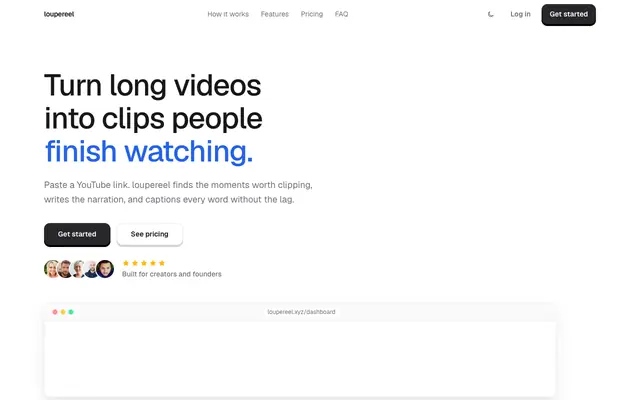Image resolution: width=640 pixels, height=400 pixels.
Task: Open the How it works section
Action: point(228,14)
